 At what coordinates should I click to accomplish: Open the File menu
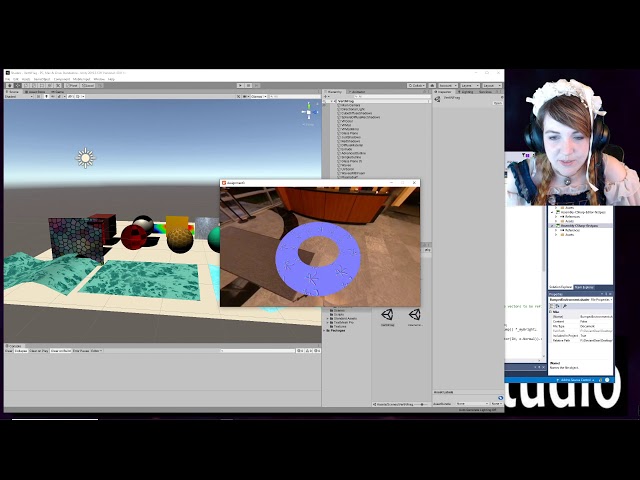pos(7,79)
